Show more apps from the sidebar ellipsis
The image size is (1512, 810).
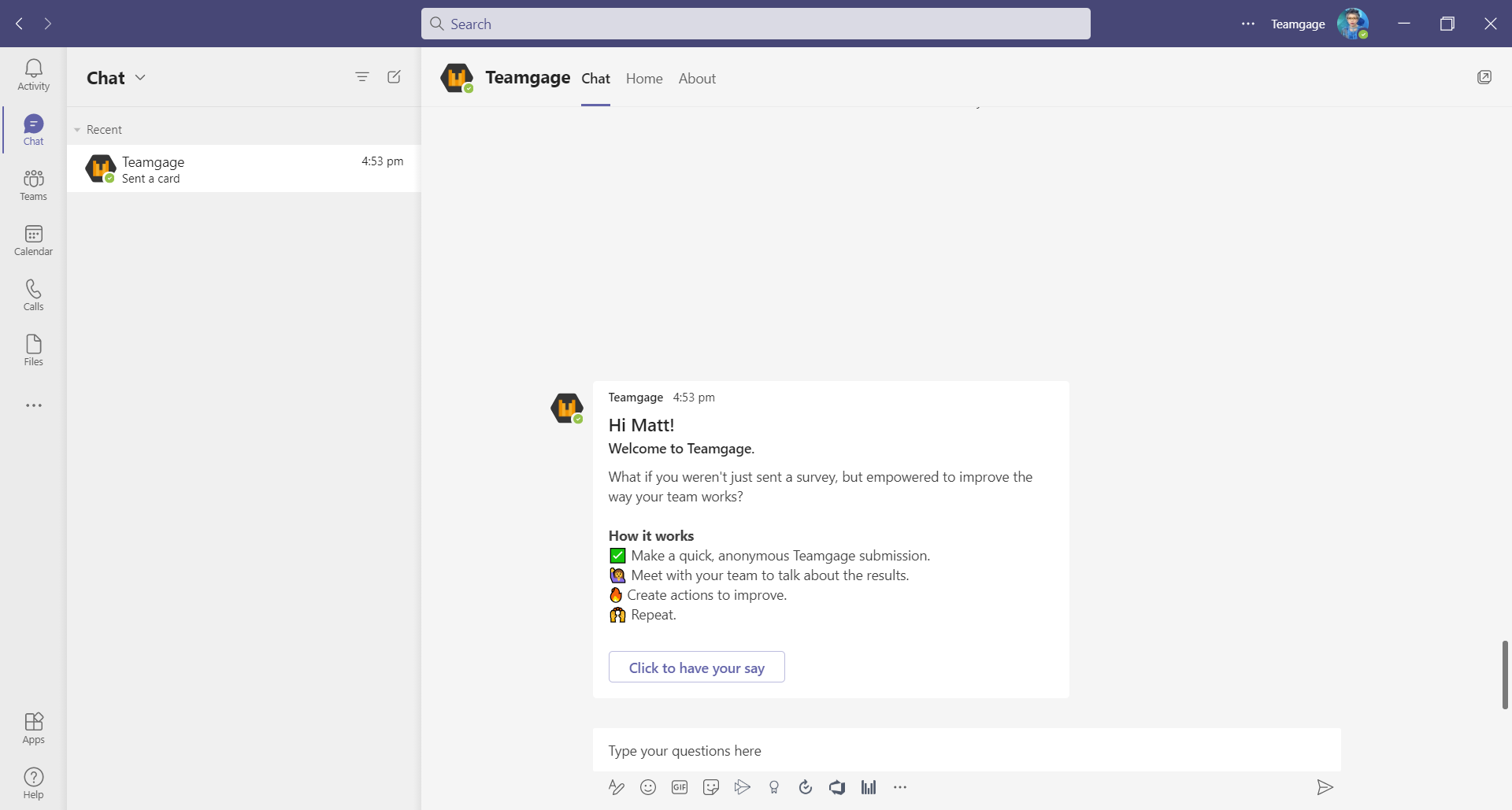[34, 405]
